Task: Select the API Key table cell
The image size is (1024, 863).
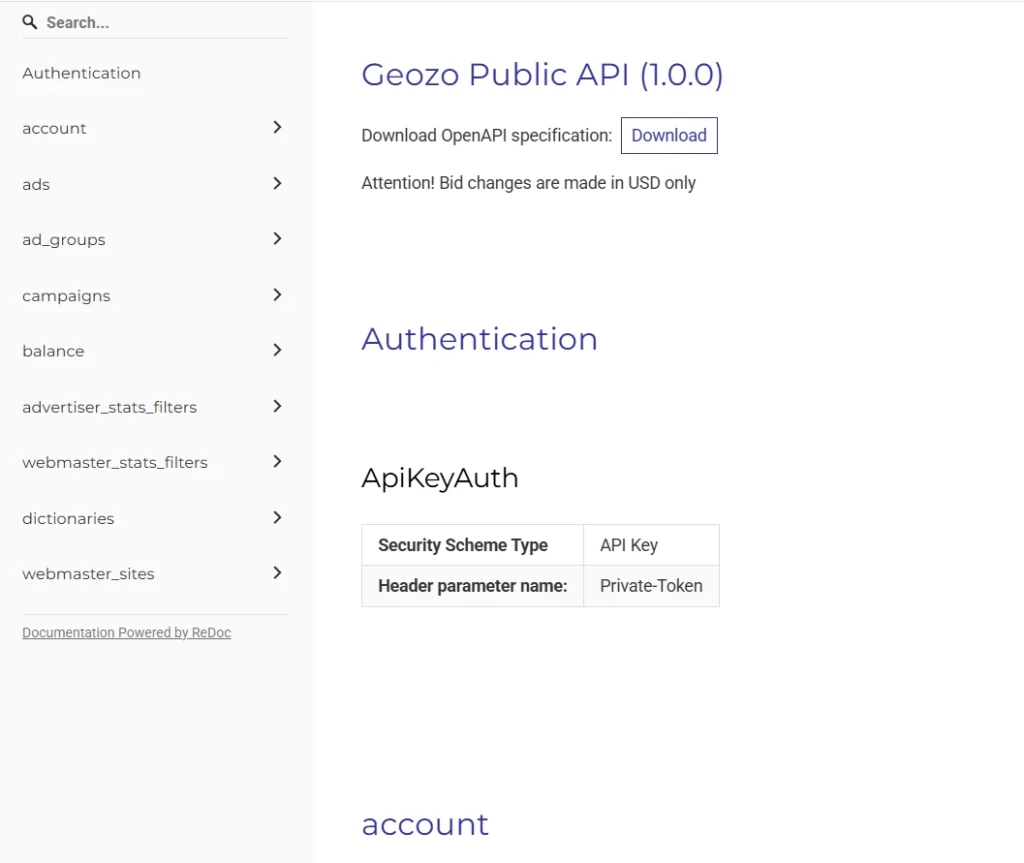Action: click(651, 545)
